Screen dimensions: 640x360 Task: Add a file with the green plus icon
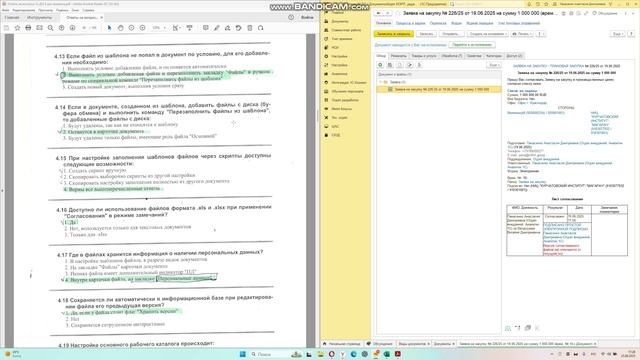[x=380, y=65]
